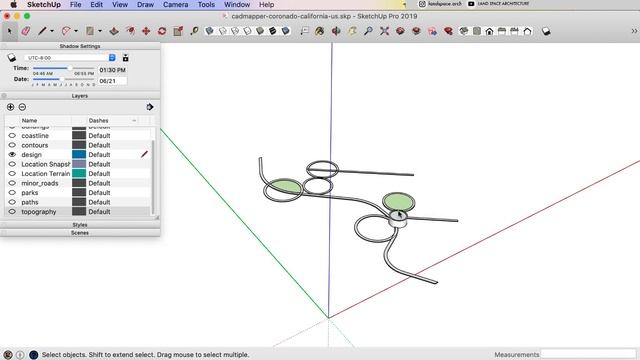Open the Help menu

click(267, 4)
